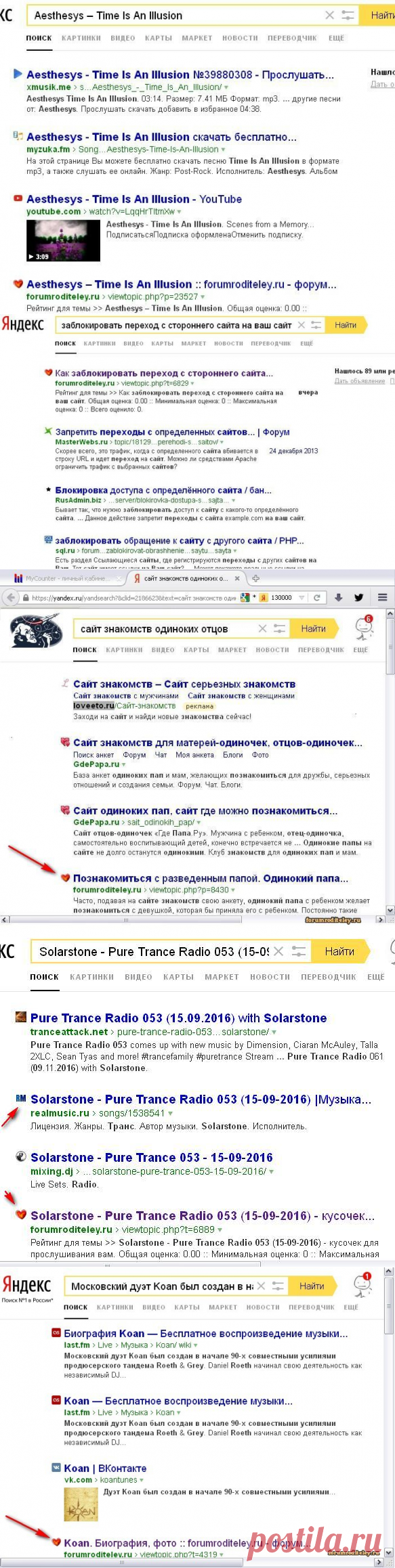Click the red YouTube favicon

pos(18,198)
